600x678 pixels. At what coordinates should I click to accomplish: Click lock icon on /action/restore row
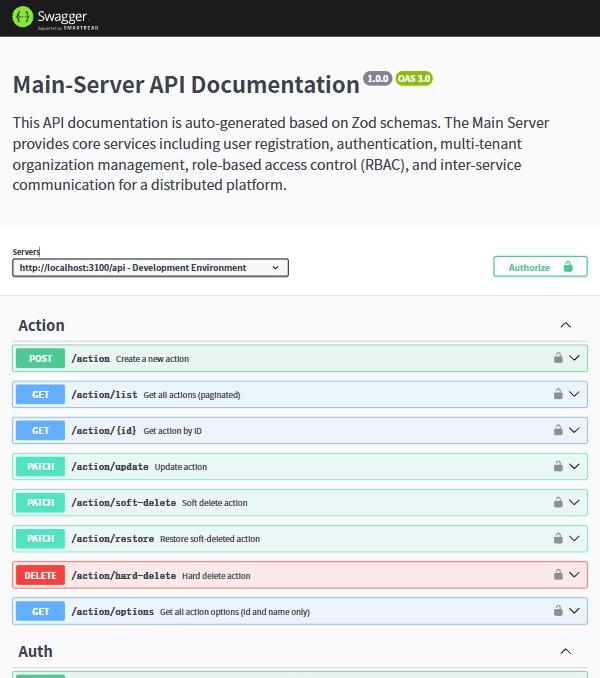[x=558, y=538]
